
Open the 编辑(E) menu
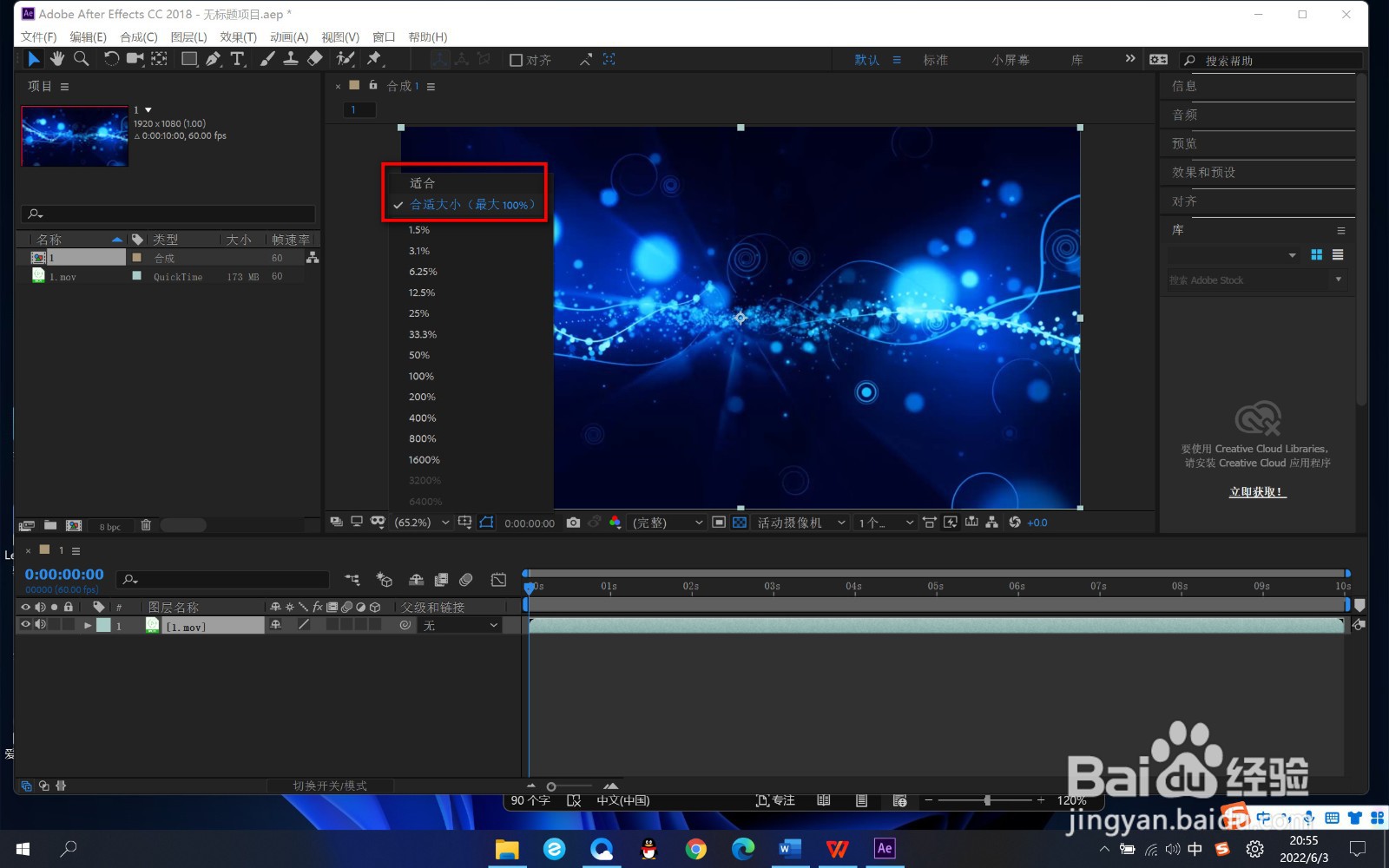pos(88,37)
